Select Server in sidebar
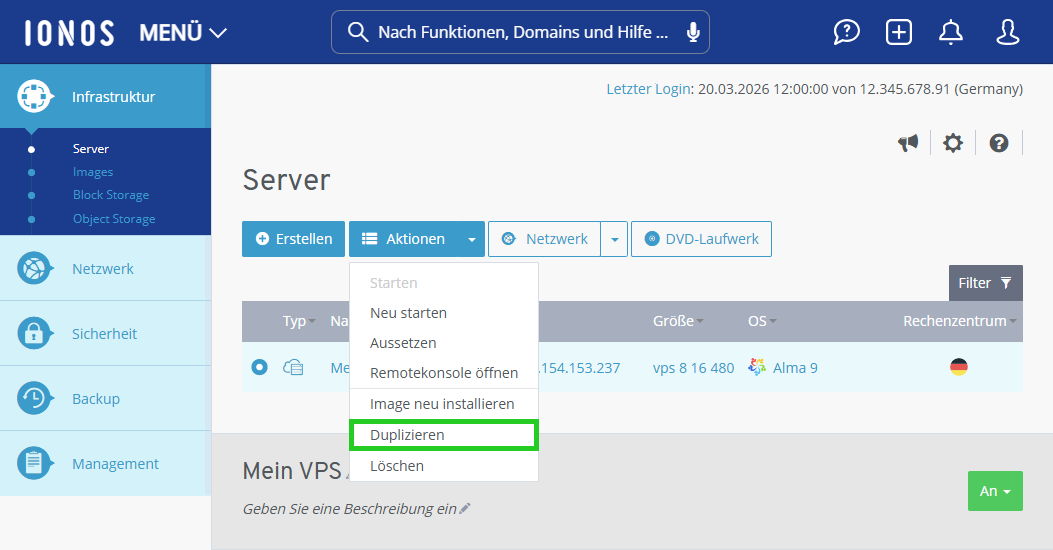The image size is (1053, 550). 91,149
